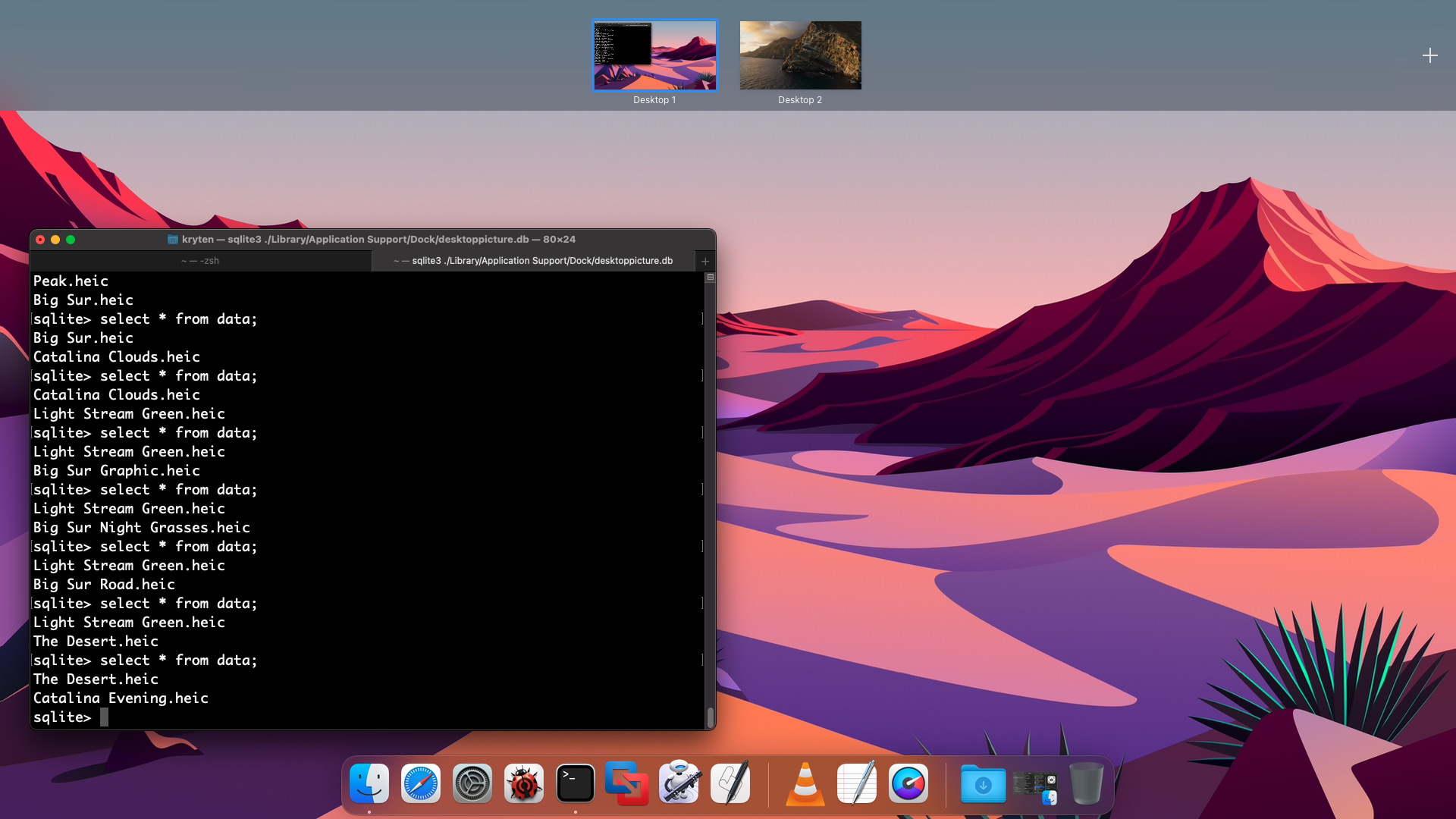This screenshot has height=819, width=1456.
Task: Select the Desktop 1 thumbnail
Action: (x=654, y=55)
